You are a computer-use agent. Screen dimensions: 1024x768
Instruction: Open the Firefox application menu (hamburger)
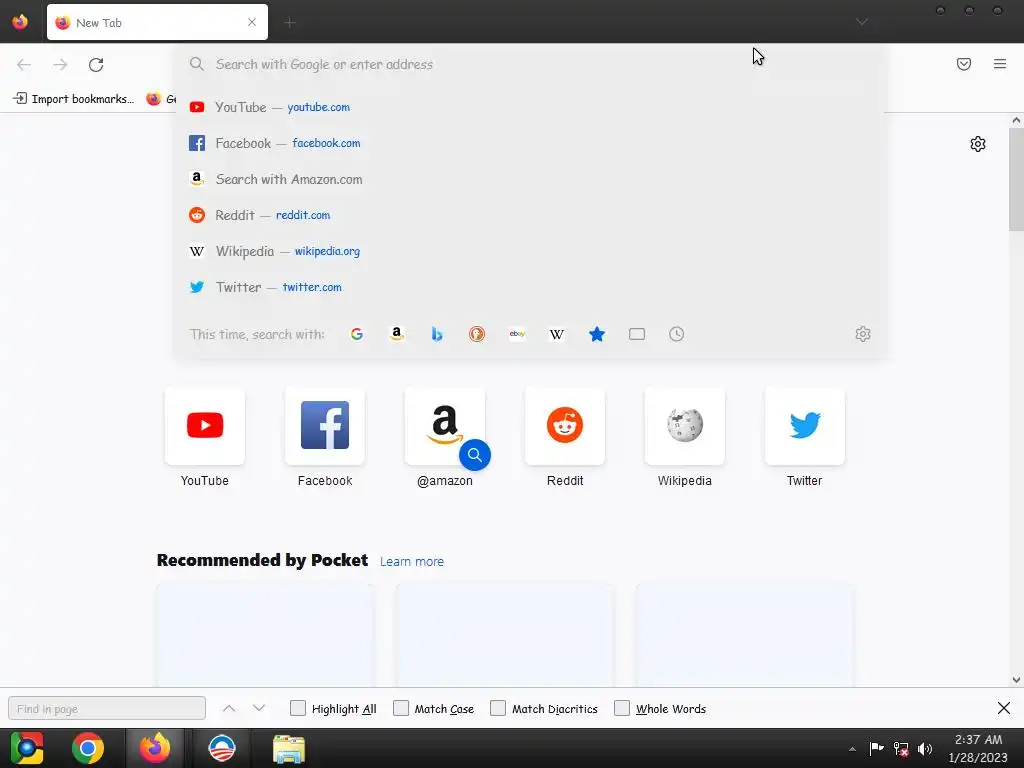pyautogui.click(x=1000, y=64)
